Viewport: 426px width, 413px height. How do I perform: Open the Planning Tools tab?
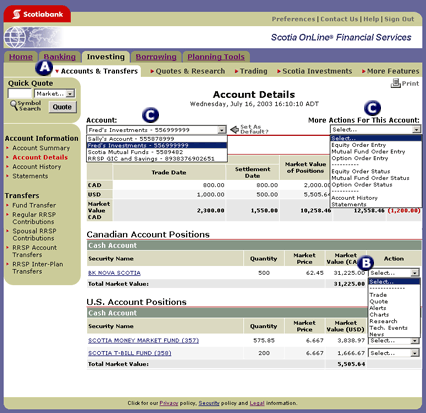tap(216, 57)
